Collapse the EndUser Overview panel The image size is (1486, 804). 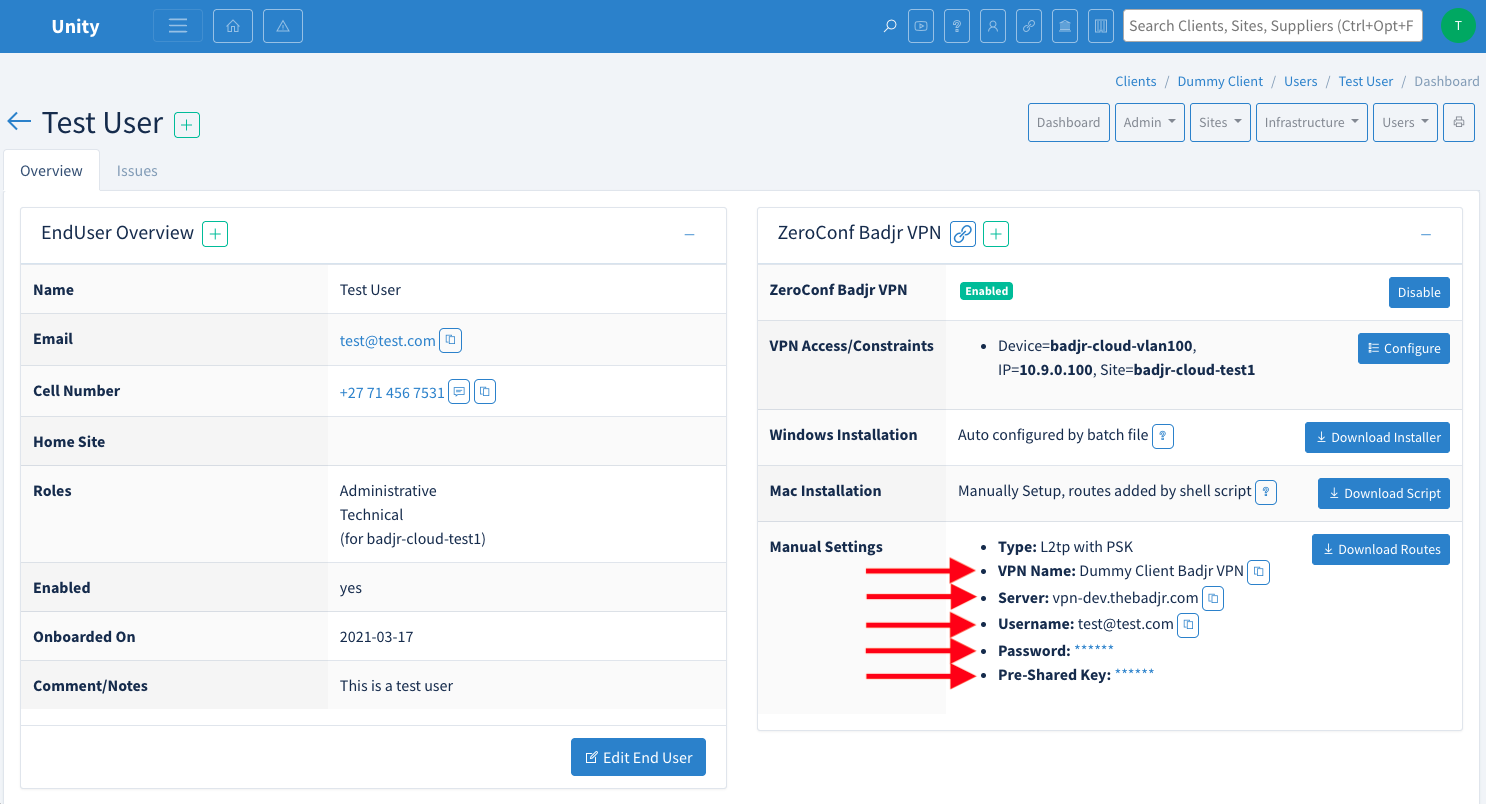689,234
